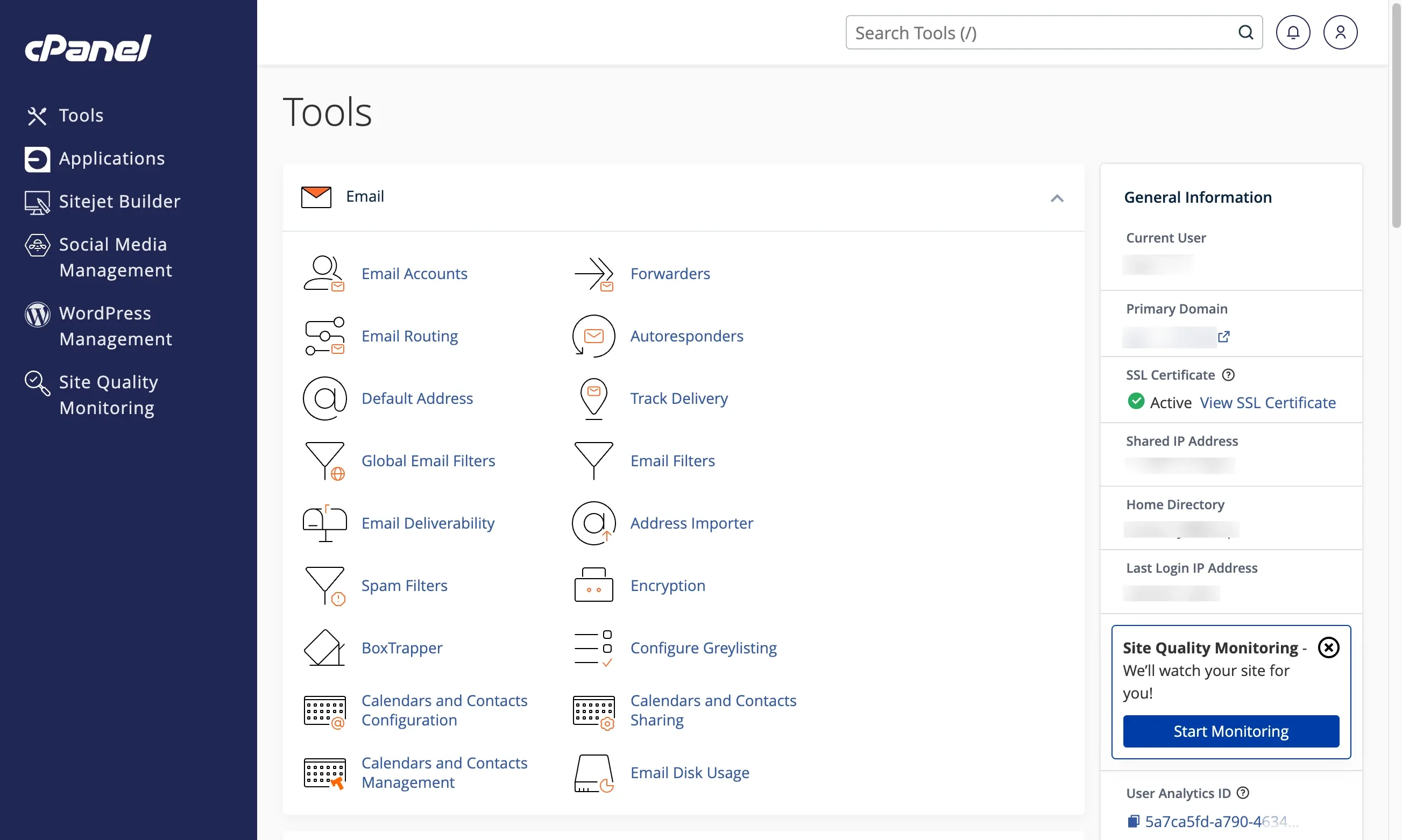The width and height of the screenshot is (1402, 840).
Task: Click the cPanel logo
Action: (x=88, y=47)
